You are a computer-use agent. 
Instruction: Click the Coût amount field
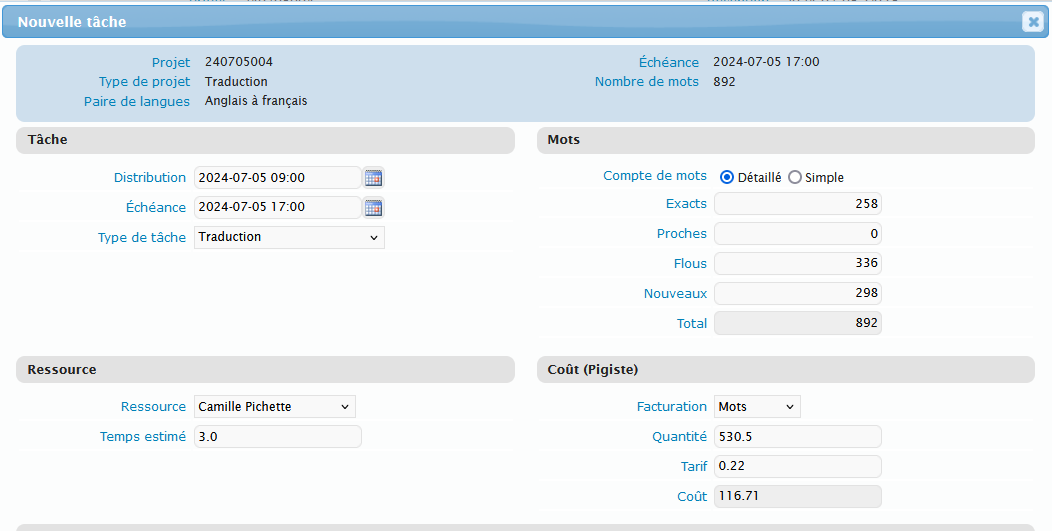[797, 497]
